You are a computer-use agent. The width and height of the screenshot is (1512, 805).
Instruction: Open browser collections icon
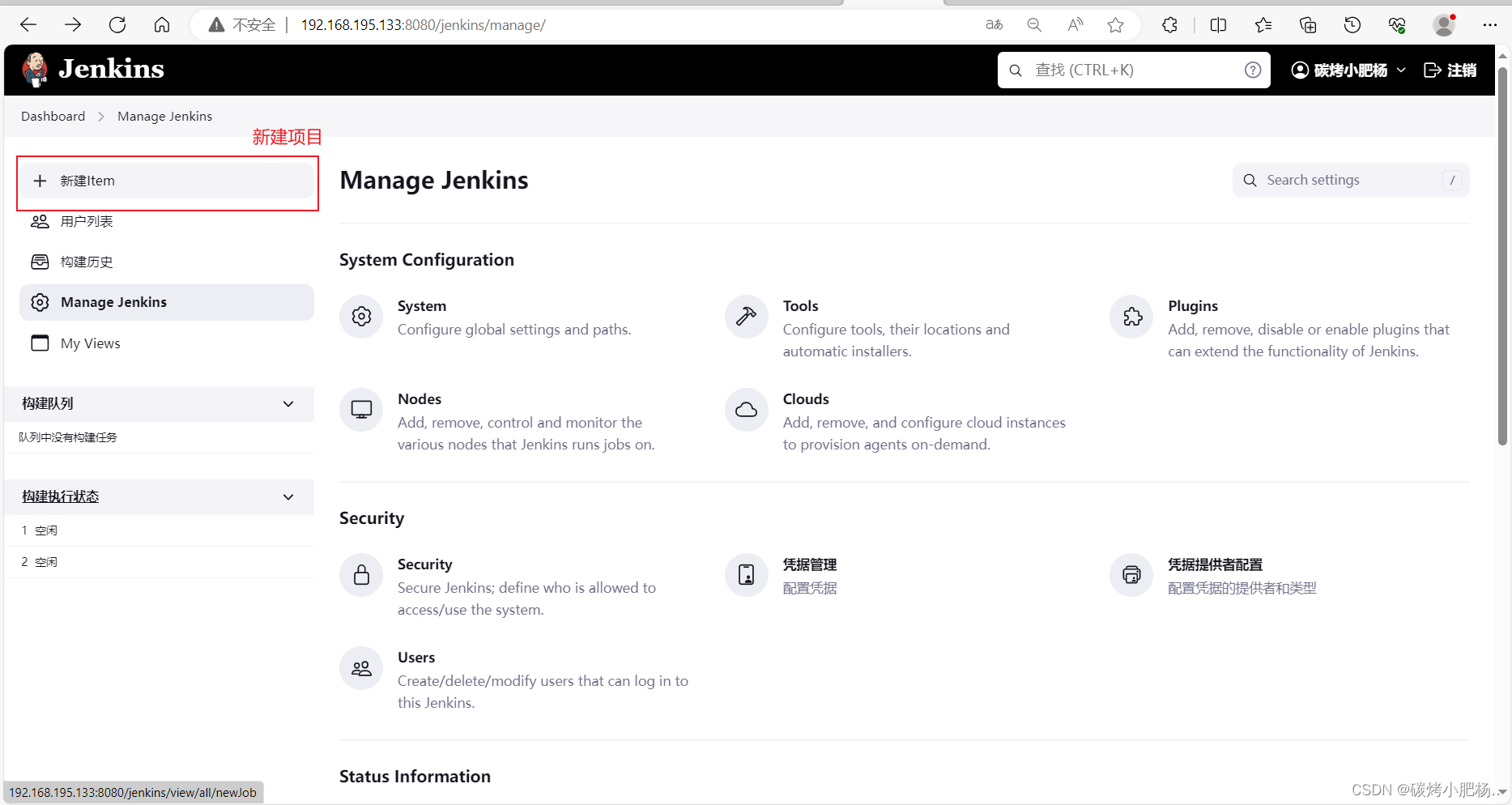tap(1308, 25)
